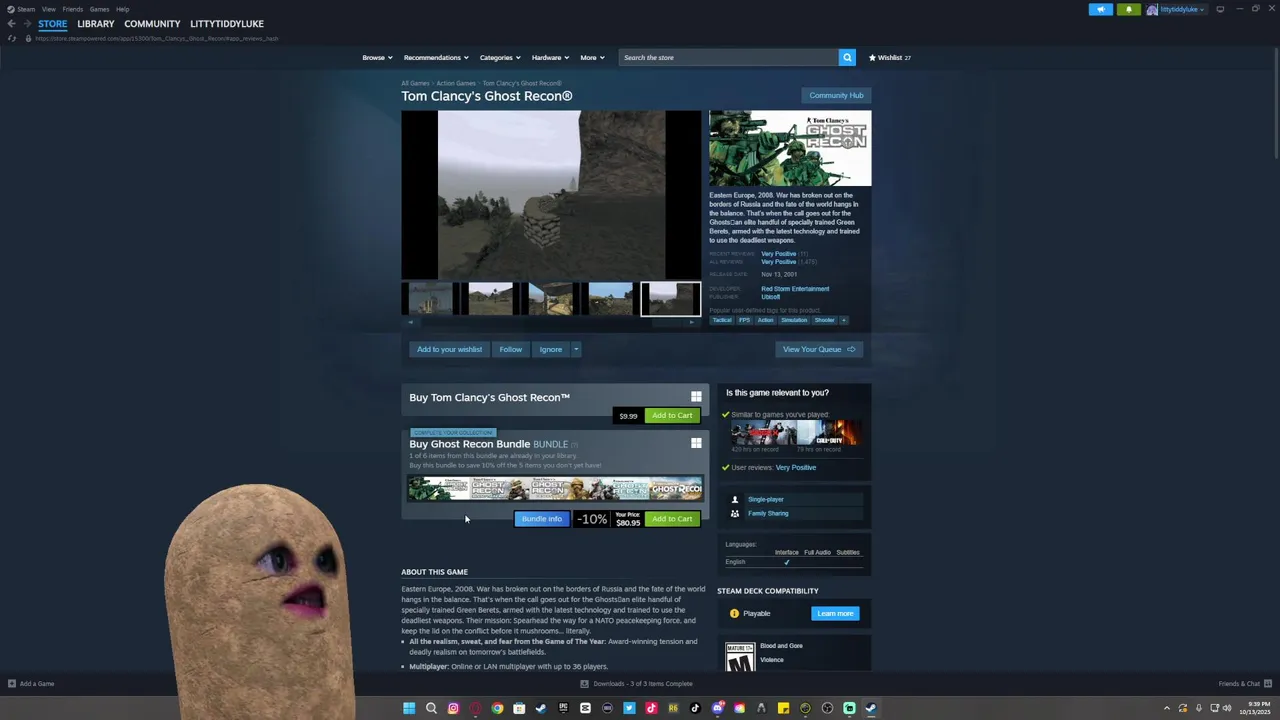Click the Windows platform icon beside Ghost Recon Bundle
The image size is (1280, 720).
696,443
